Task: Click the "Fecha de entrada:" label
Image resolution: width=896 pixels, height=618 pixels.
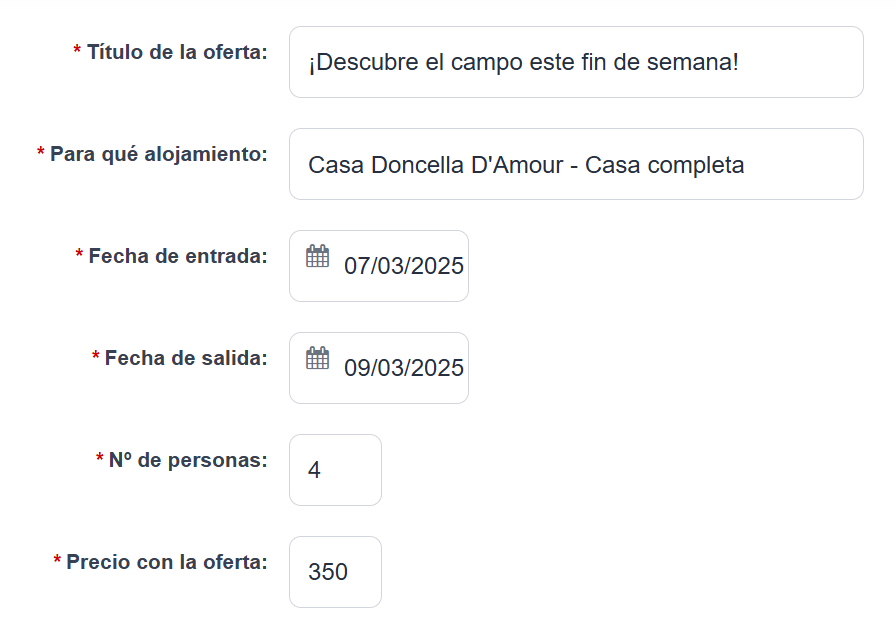Action: 178,256
